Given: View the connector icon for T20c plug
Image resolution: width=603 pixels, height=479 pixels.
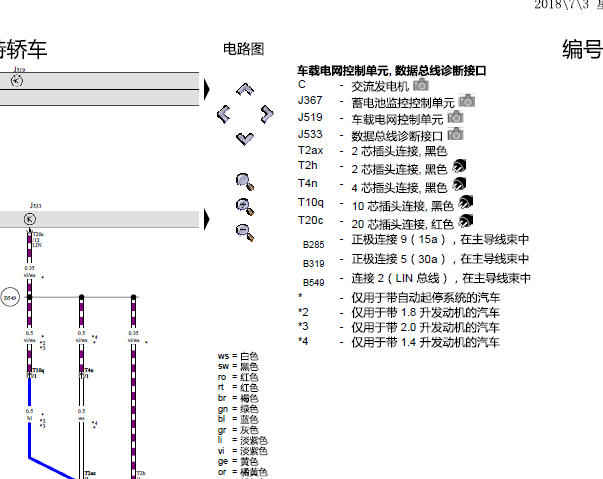Looking at the screenshot, I should (466, 221).
